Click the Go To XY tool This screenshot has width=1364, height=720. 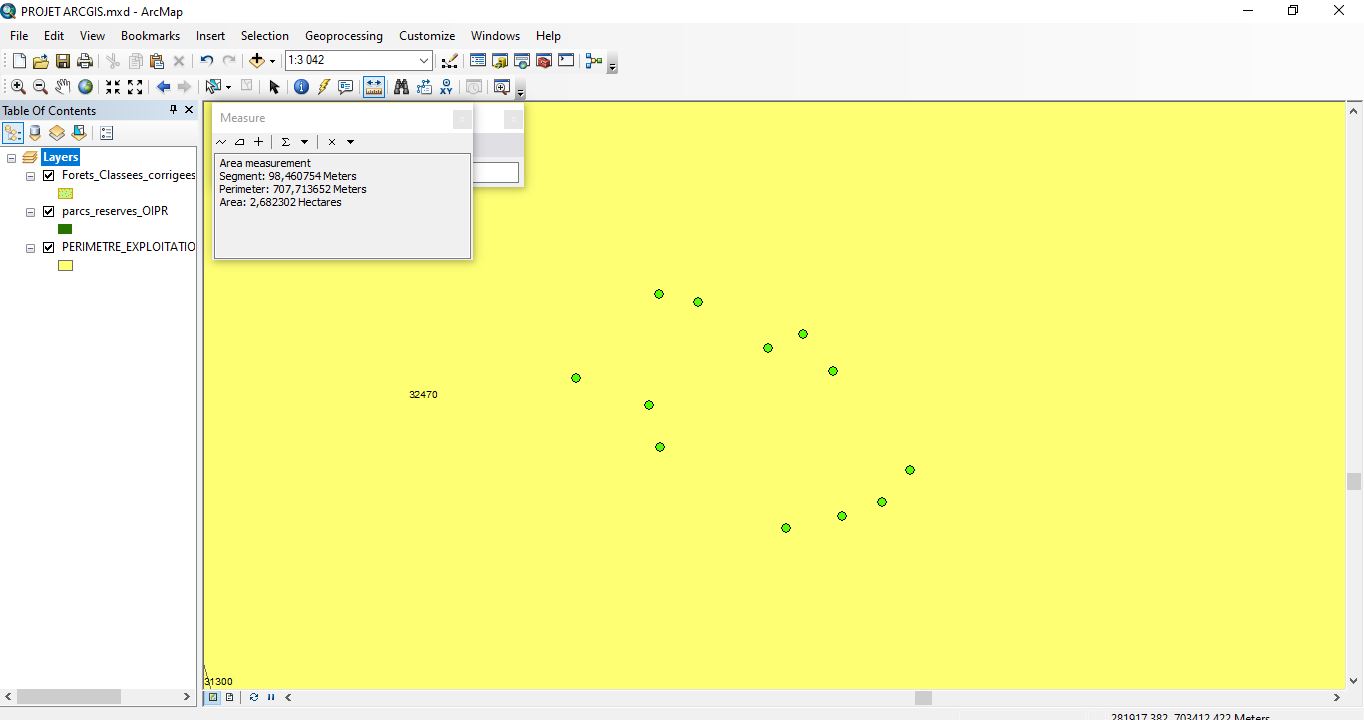pyautogui.click(x=446, y=87)
